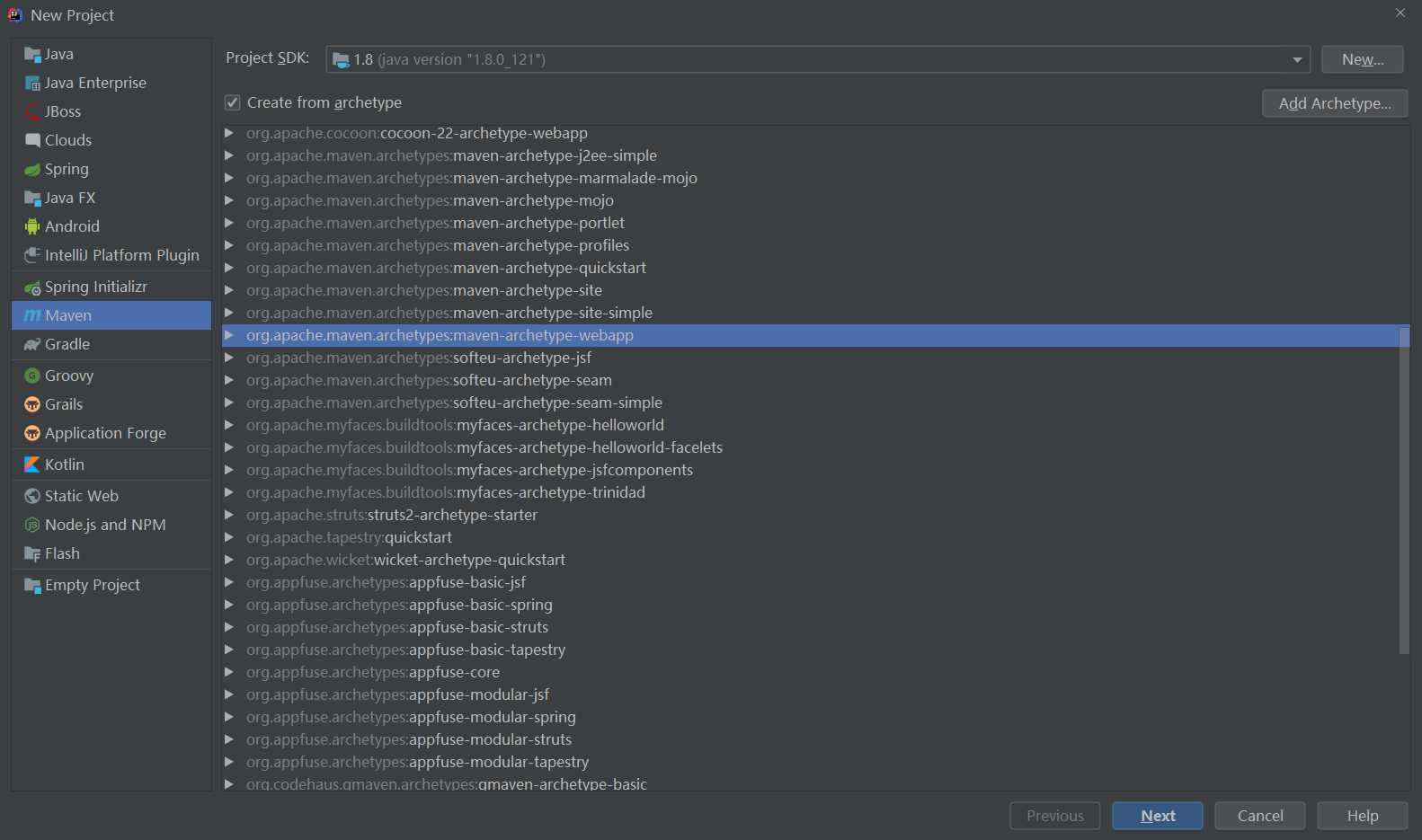The height and width of the screenshot is (840, 1422).
Task: Expand maven-archetype-j2ee-simple node
Action: [x=229, y=155]
